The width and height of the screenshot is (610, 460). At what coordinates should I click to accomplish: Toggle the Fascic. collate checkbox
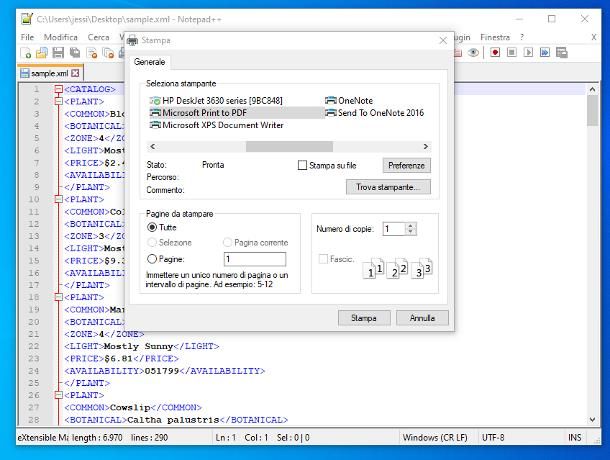point(323,259)
